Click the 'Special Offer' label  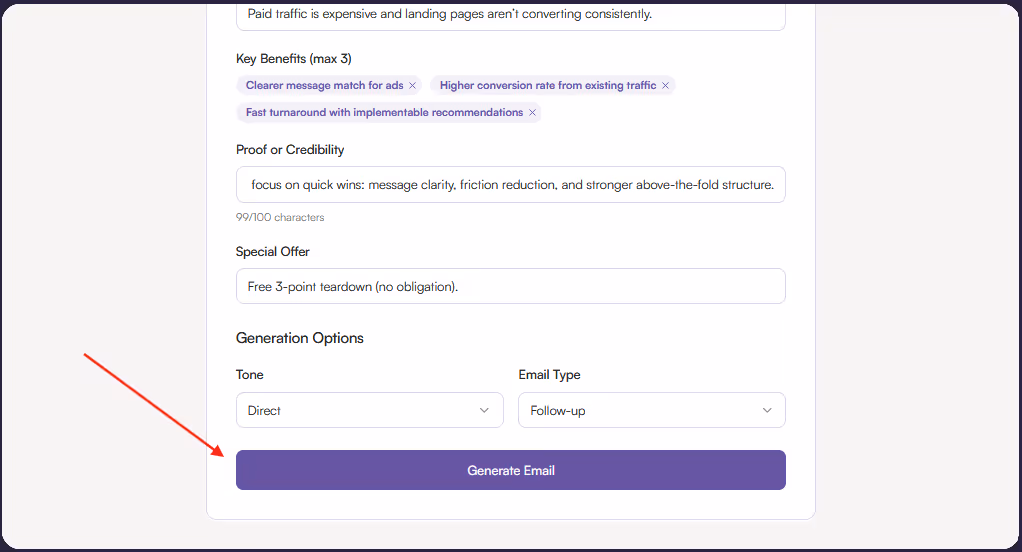click(x=272, y=252)
